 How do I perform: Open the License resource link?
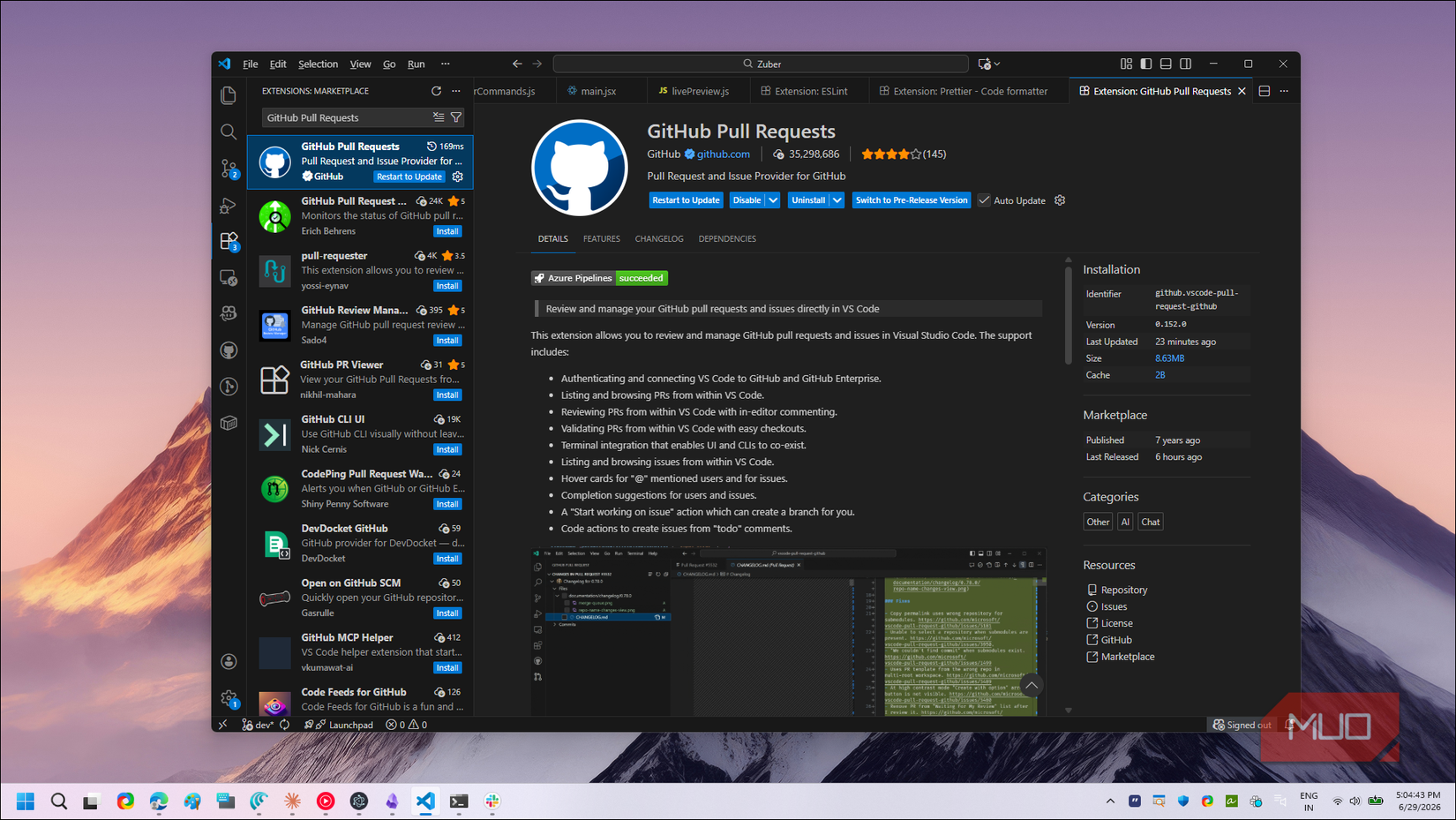[x=1116, y=623]
